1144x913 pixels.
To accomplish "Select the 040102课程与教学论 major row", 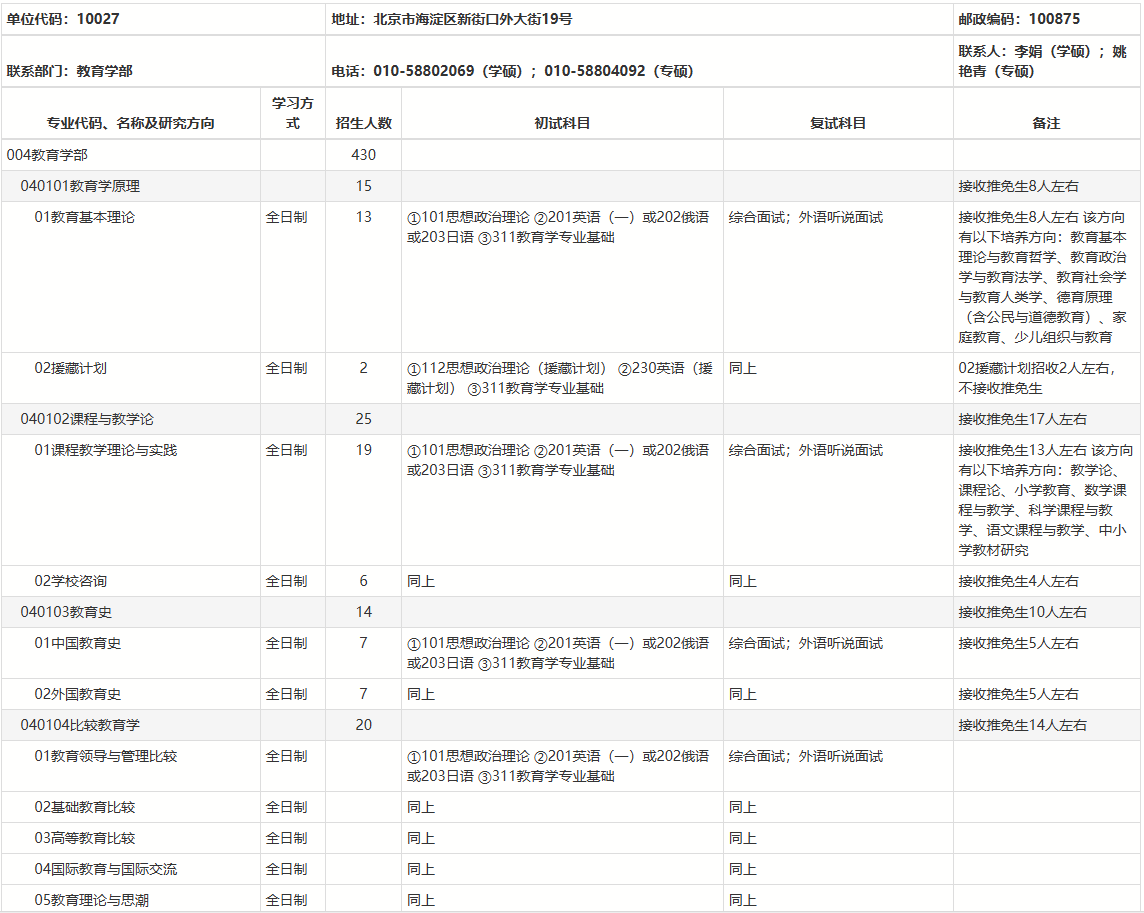I will coord(87,419).
